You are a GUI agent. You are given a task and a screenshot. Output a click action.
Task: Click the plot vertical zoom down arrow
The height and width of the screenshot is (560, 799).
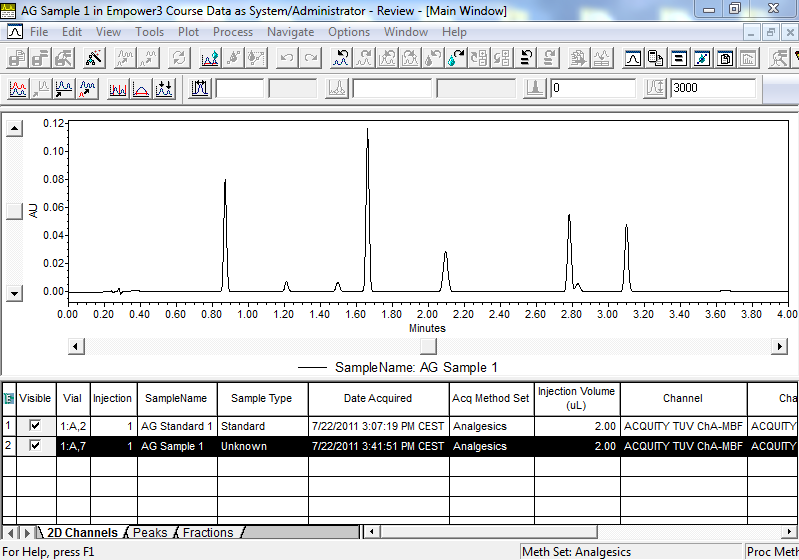pos(14,294)
